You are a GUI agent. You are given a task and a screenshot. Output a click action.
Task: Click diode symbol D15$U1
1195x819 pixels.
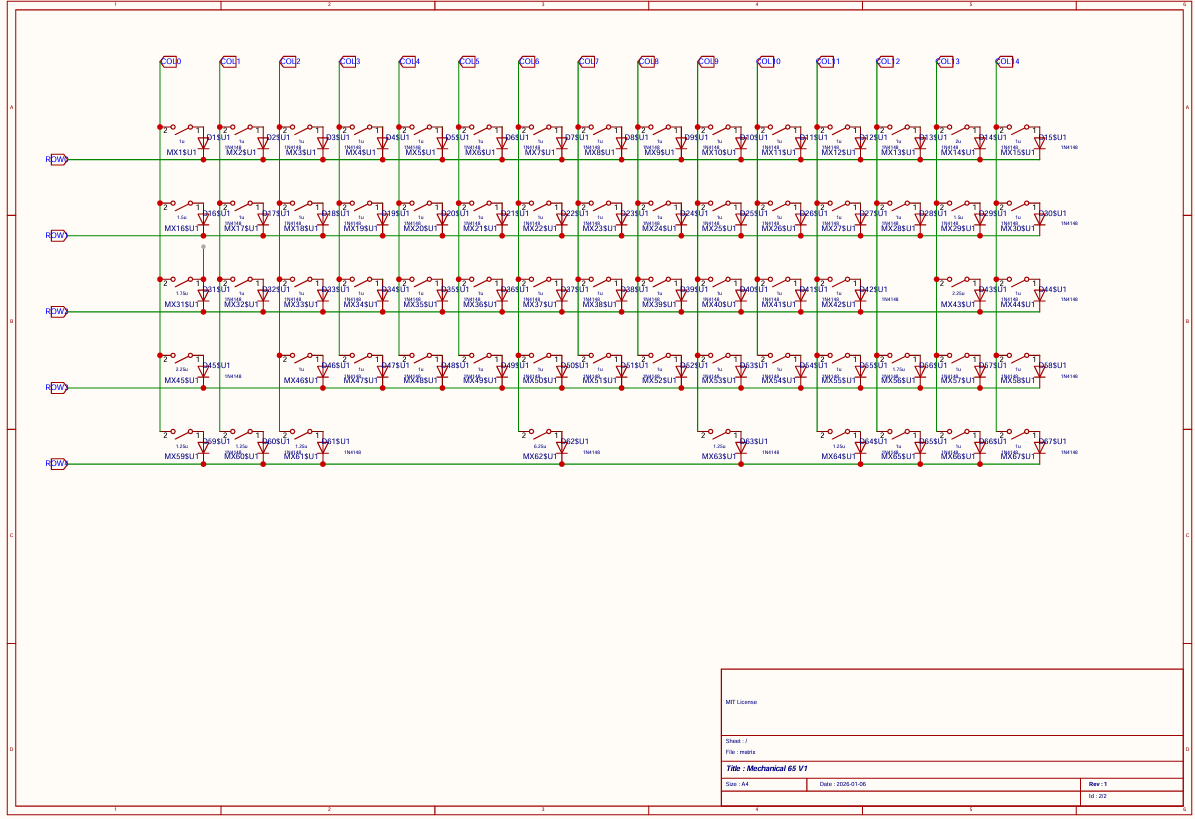(1040, 142)
